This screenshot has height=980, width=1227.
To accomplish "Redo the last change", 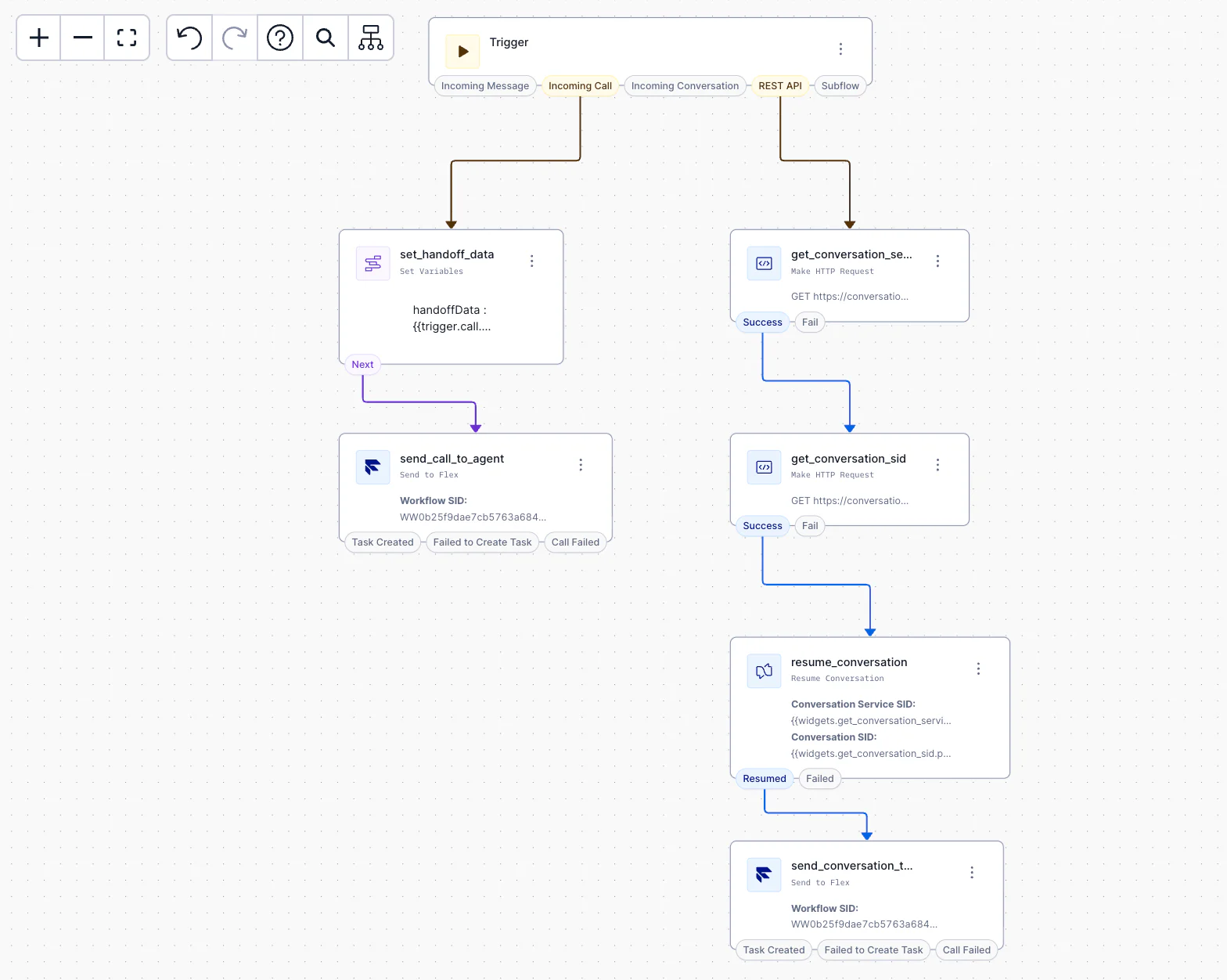I will point(235,38).
